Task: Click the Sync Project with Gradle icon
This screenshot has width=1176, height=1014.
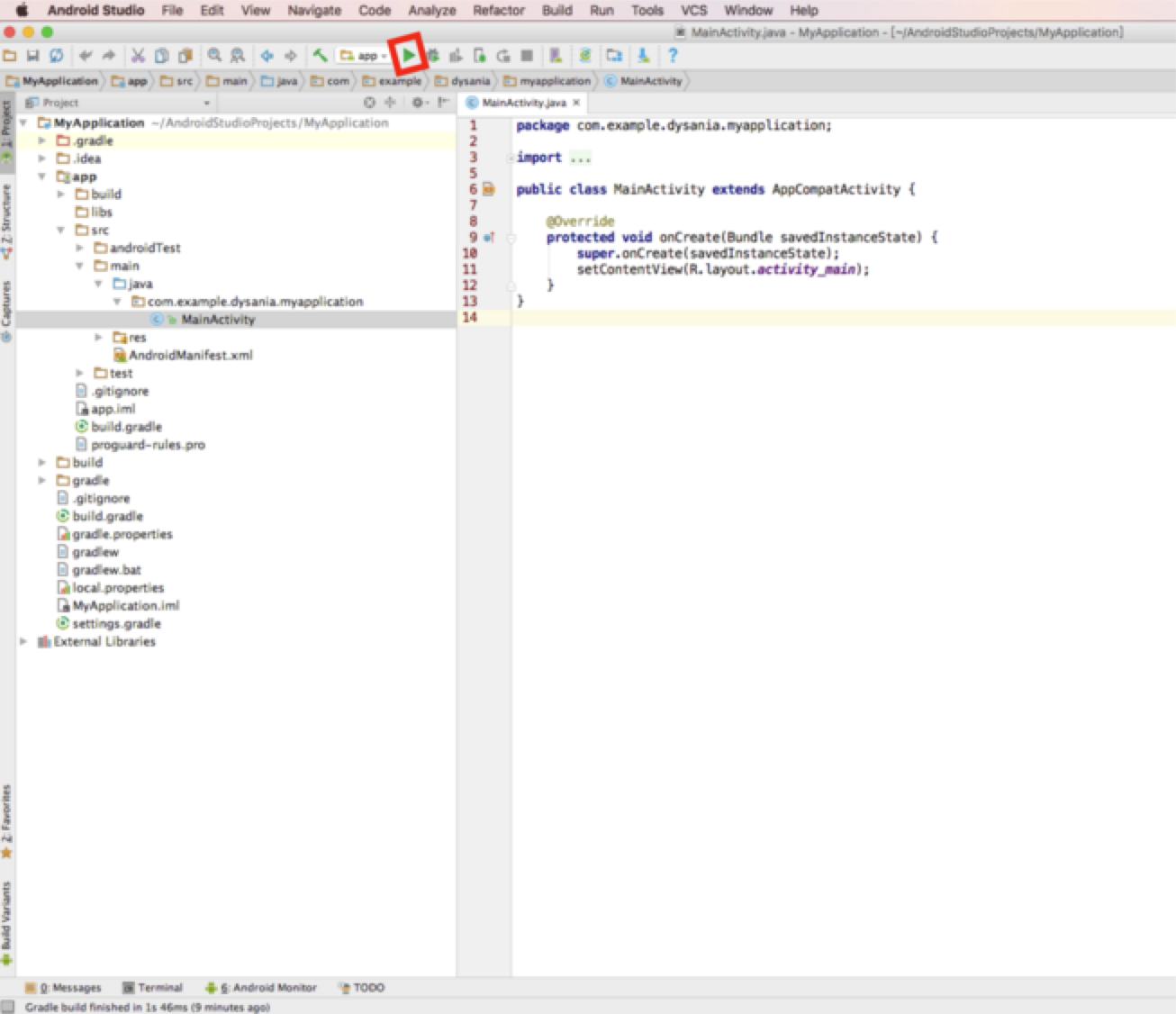Action: pos(585,56)
